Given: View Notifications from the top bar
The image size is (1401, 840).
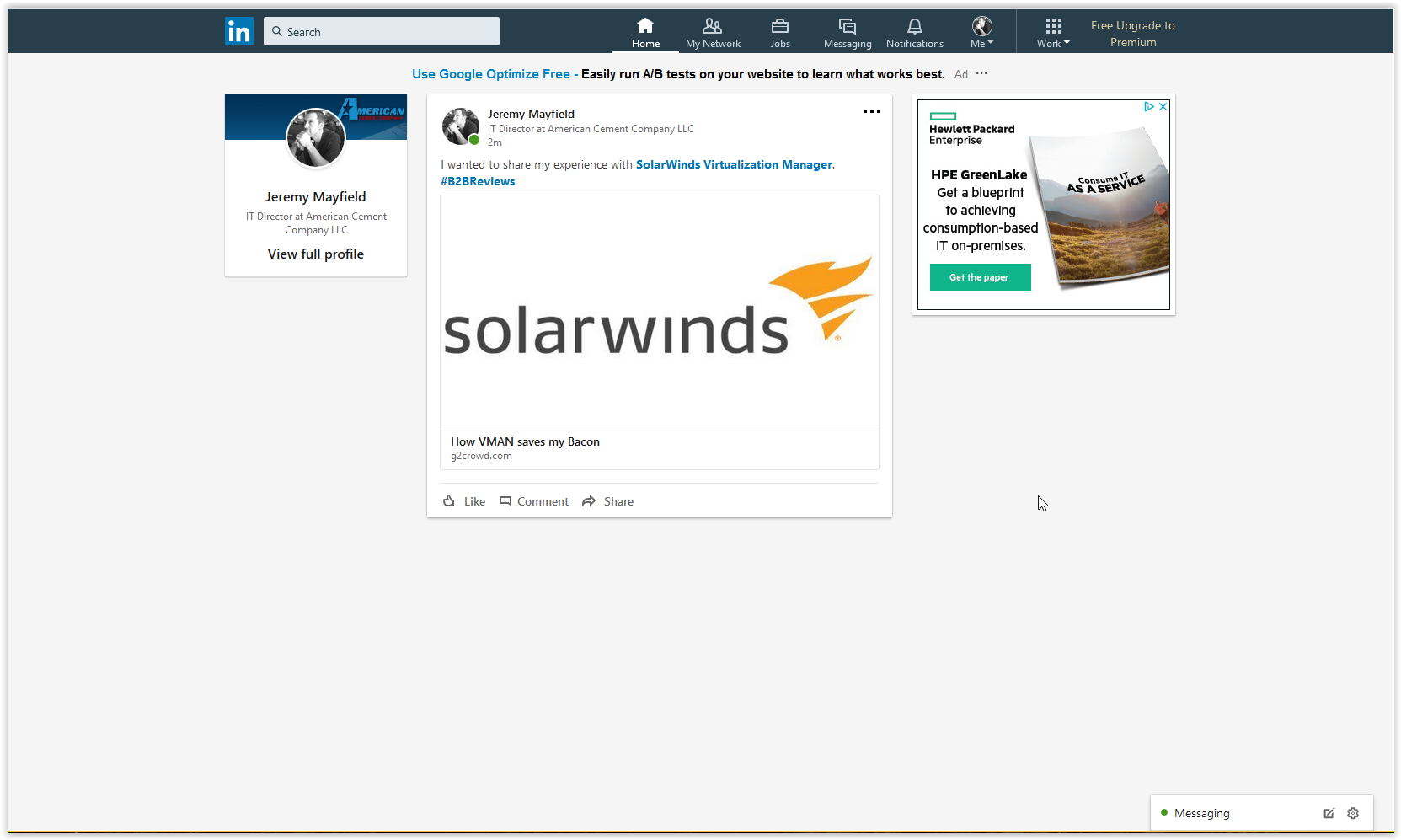Looking at the screenshot, I should pos(915,33).
